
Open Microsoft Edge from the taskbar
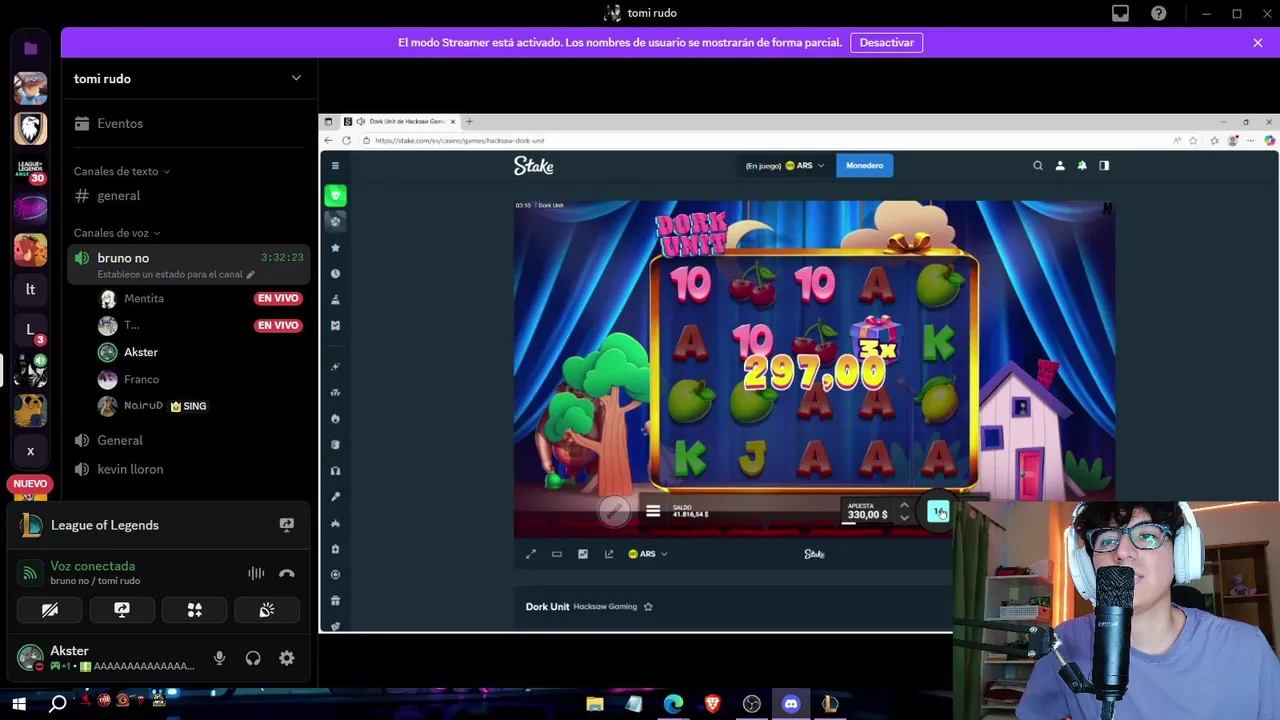(x=673, y=704)
